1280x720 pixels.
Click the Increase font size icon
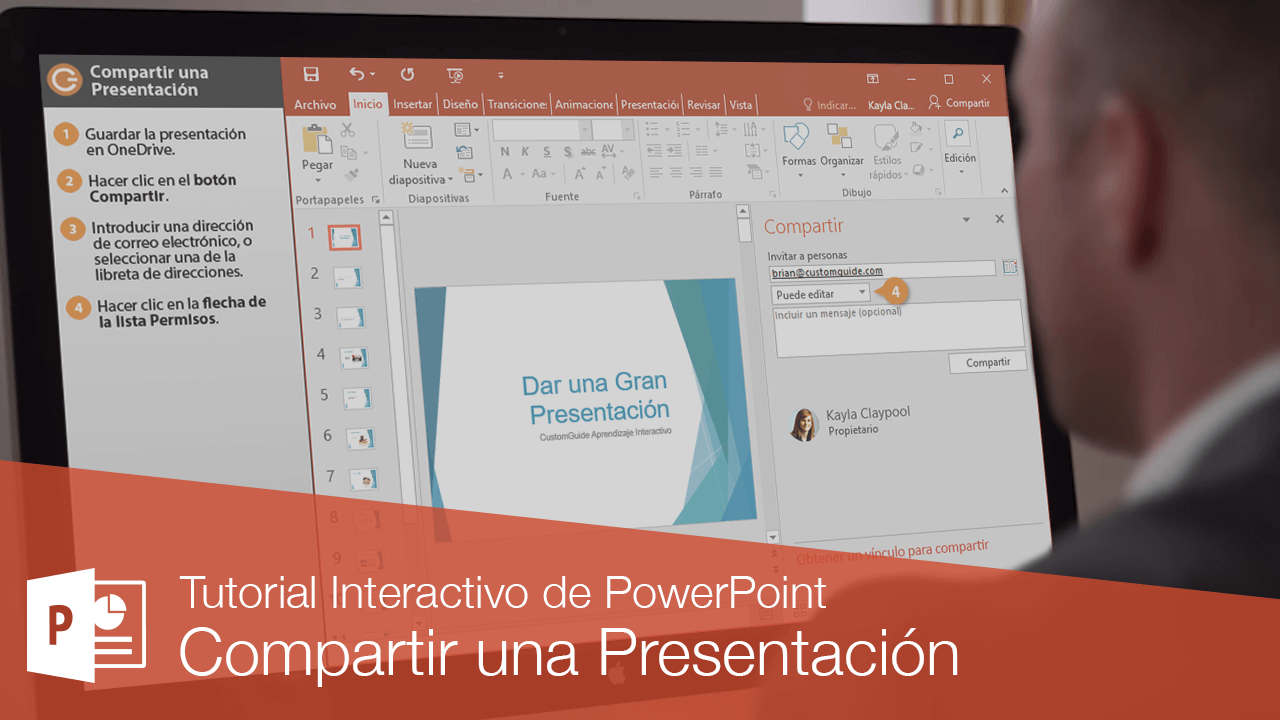pyautogui.click(x=581, y=174)
